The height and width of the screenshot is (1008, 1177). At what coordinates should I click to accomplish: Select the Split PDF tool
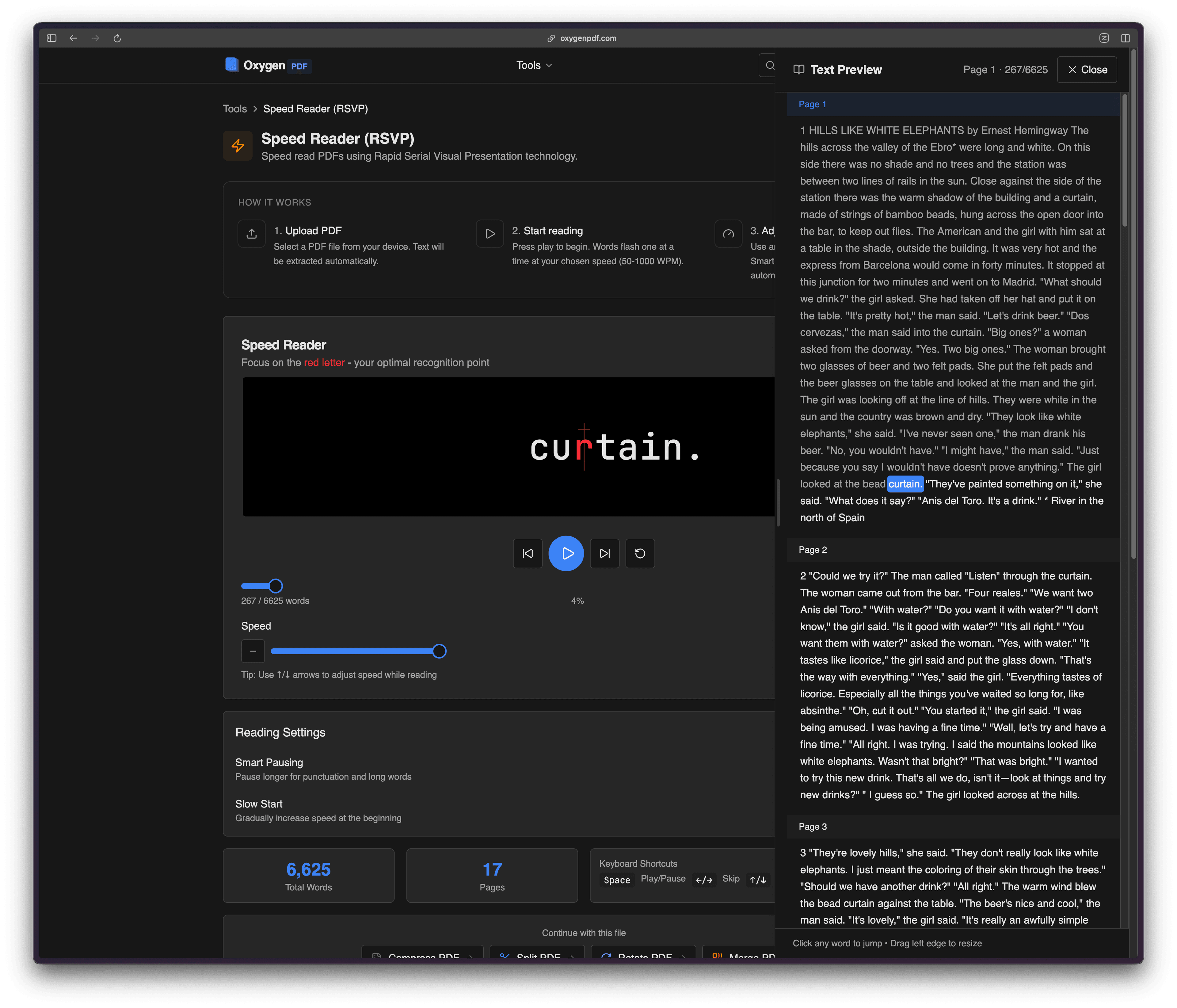pos(537,957)
